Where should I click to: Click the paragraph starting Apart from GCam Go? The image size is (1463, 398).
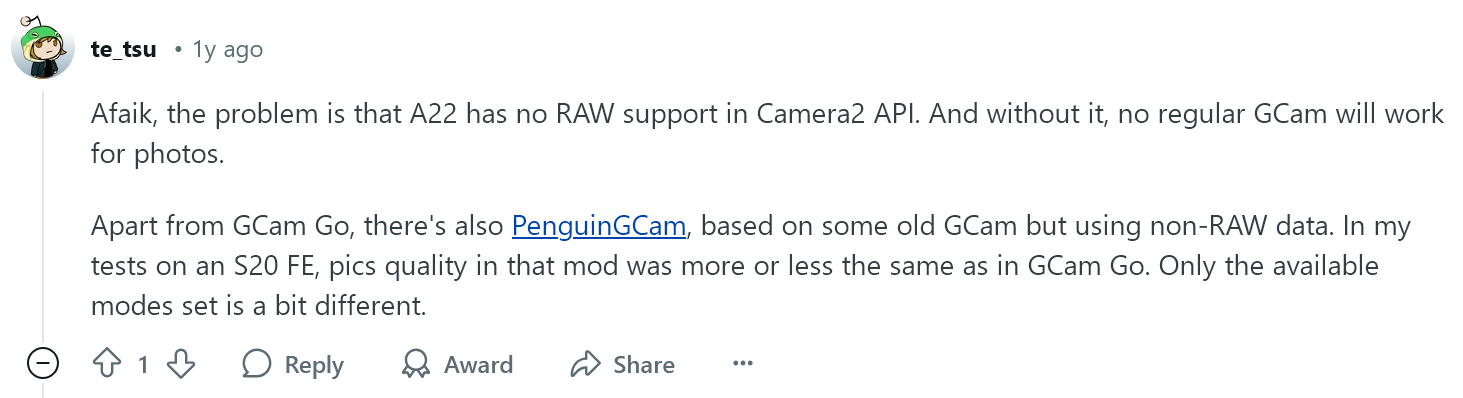[750, 266]
